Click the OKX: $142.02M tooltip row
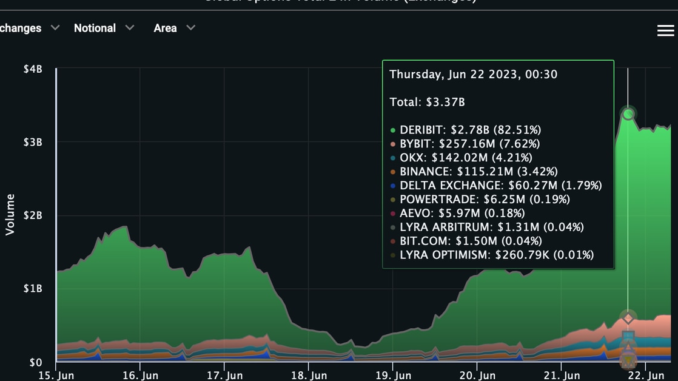Image resolution: width=678 pixels, height=381 pixels. (x=461, y=157)
